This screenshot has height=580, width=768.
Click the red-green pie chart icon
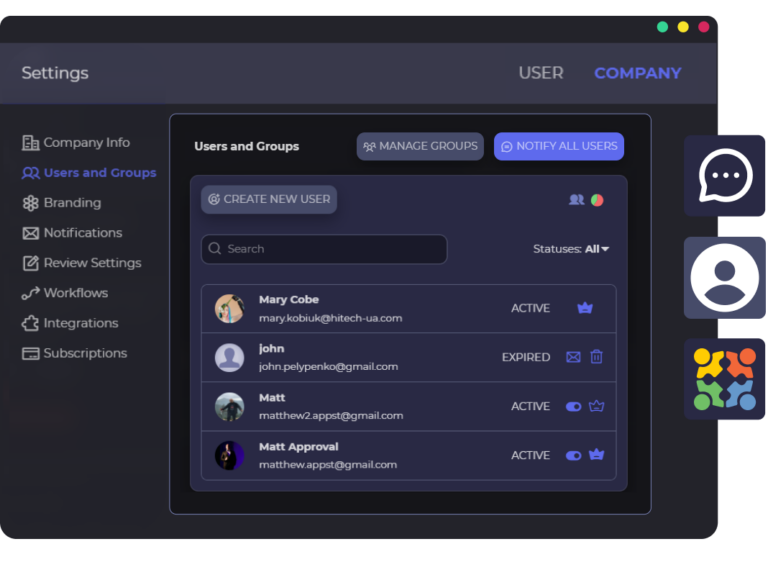tap(597, 200)
